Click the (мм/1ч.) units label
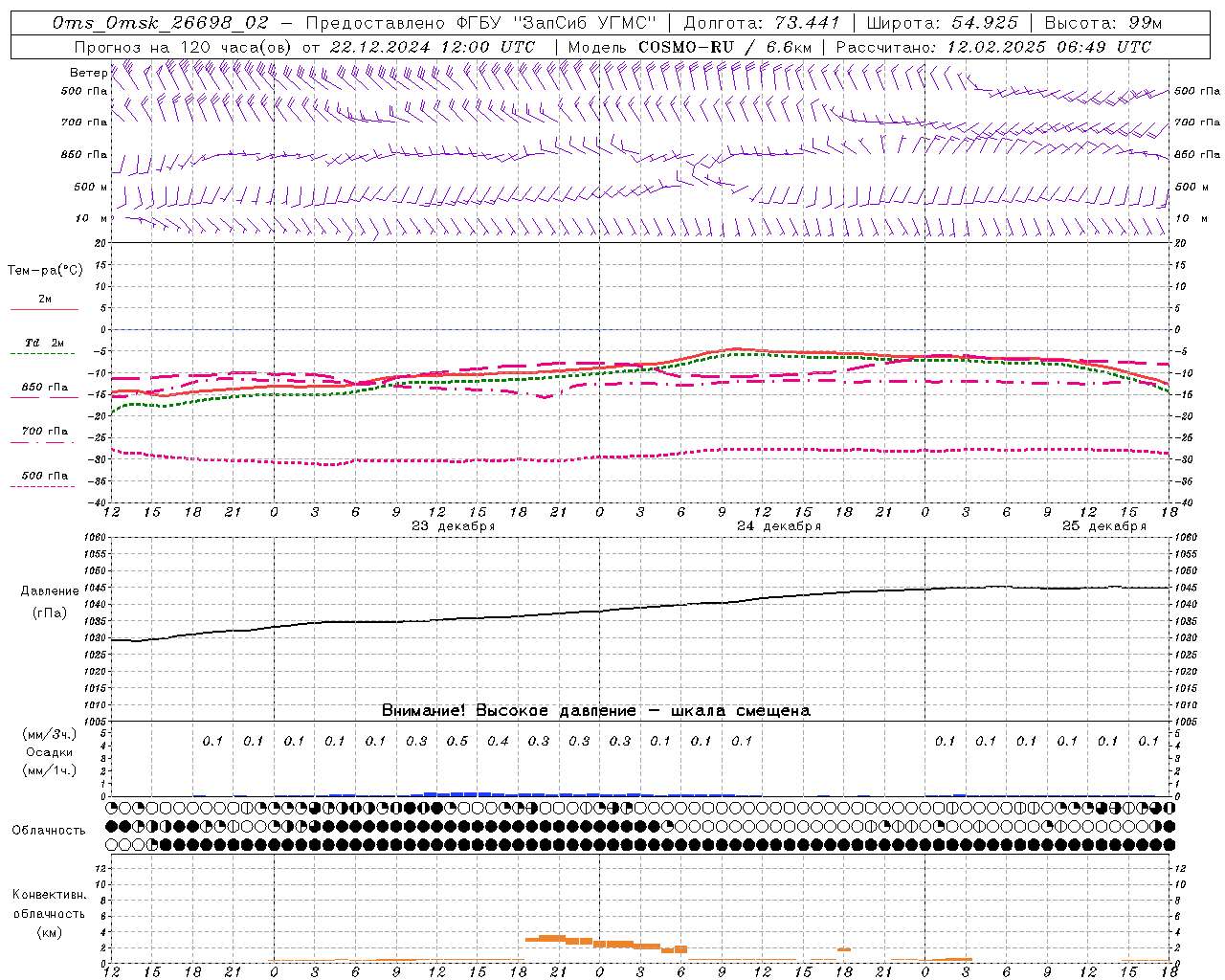Viewport: 1225px width, 980px height. point(50,770)
